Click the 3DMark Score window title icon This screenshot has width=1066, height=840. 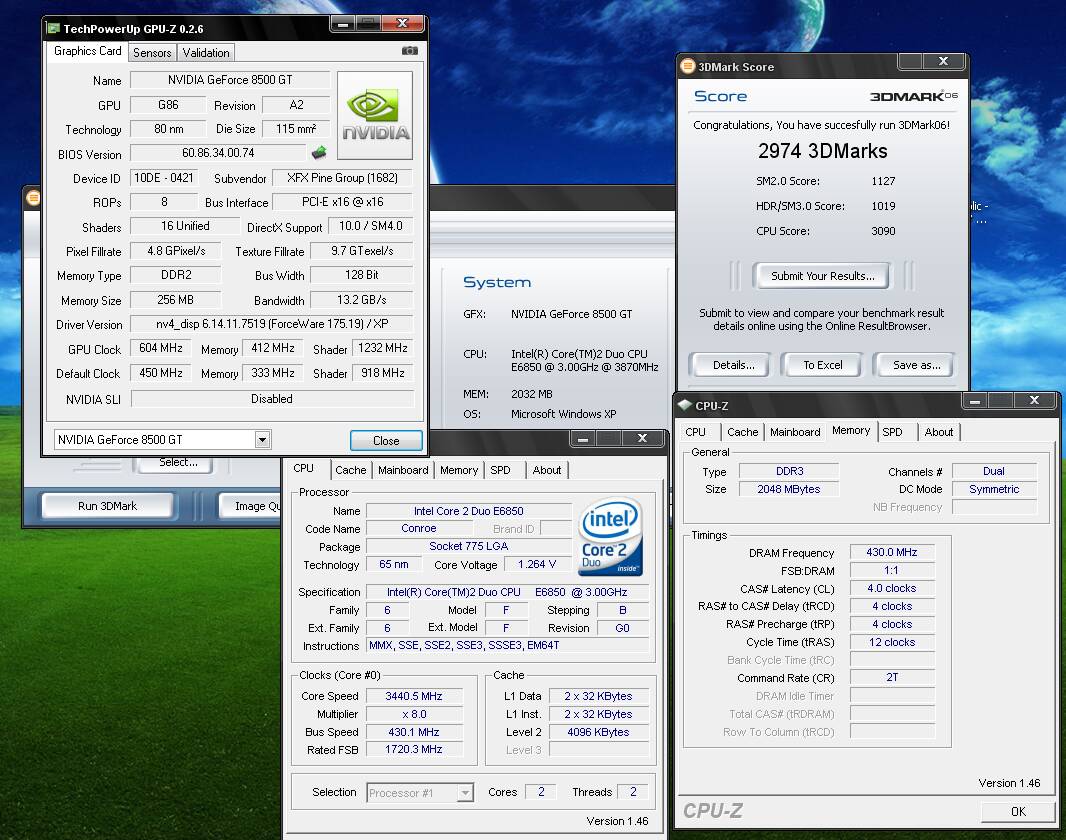(x=688, y=67)
